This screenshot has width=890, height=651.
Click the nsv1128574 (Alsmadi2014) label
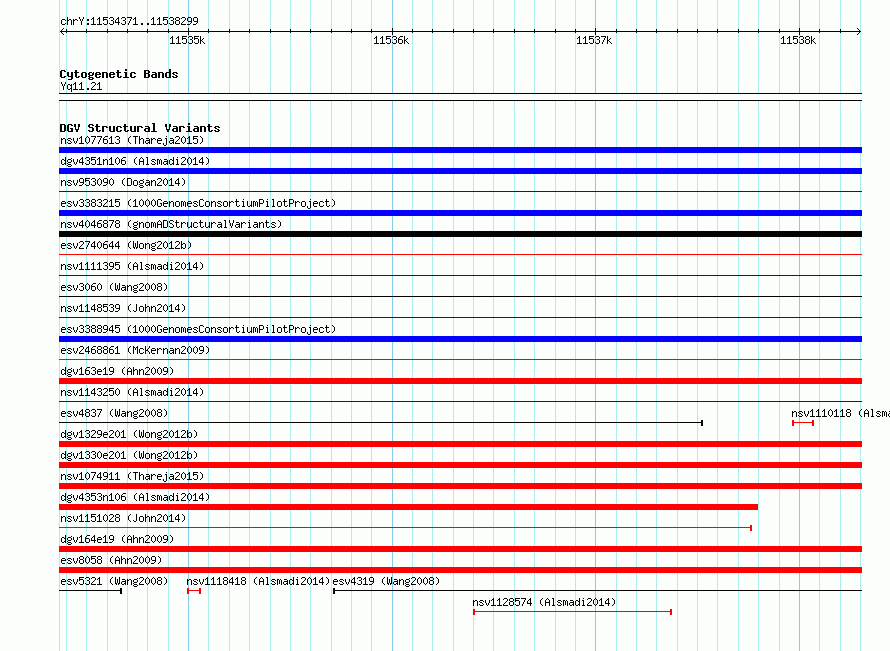pos(544,602)
